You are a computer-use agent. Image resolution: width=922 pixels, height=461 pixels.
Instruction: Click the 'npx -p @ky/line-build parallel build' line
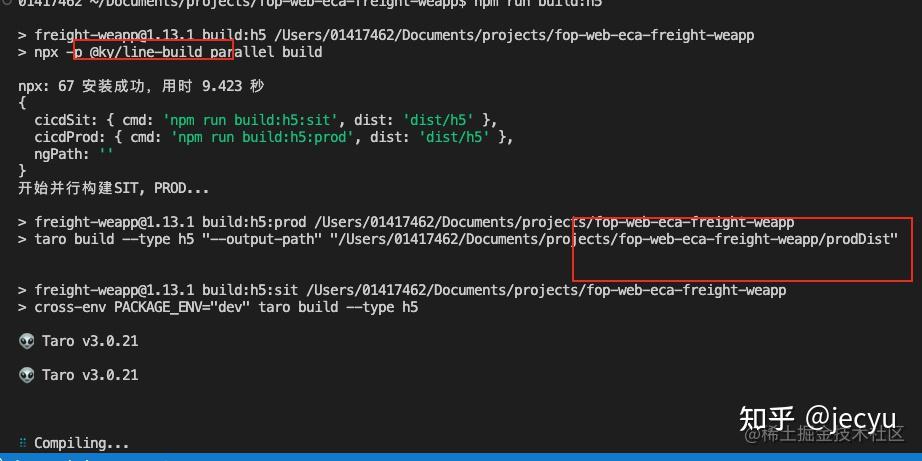(x=170, y=52)
